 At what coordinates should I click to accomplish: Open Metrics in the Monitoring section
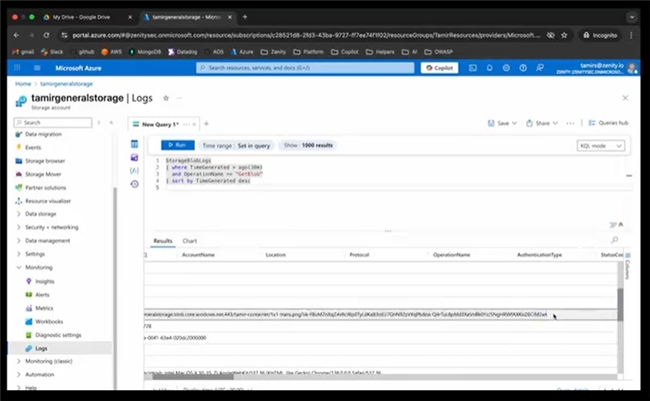click(x=44, y=308)
